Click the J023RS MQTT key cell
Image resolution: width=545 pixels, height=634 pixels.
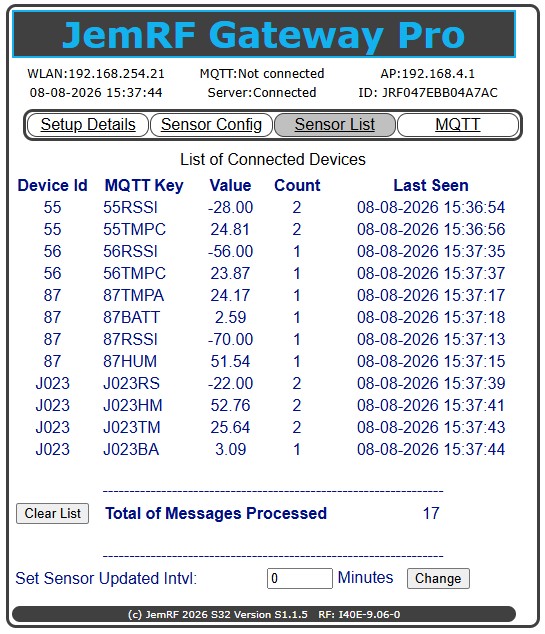click(x=131, y=383)
